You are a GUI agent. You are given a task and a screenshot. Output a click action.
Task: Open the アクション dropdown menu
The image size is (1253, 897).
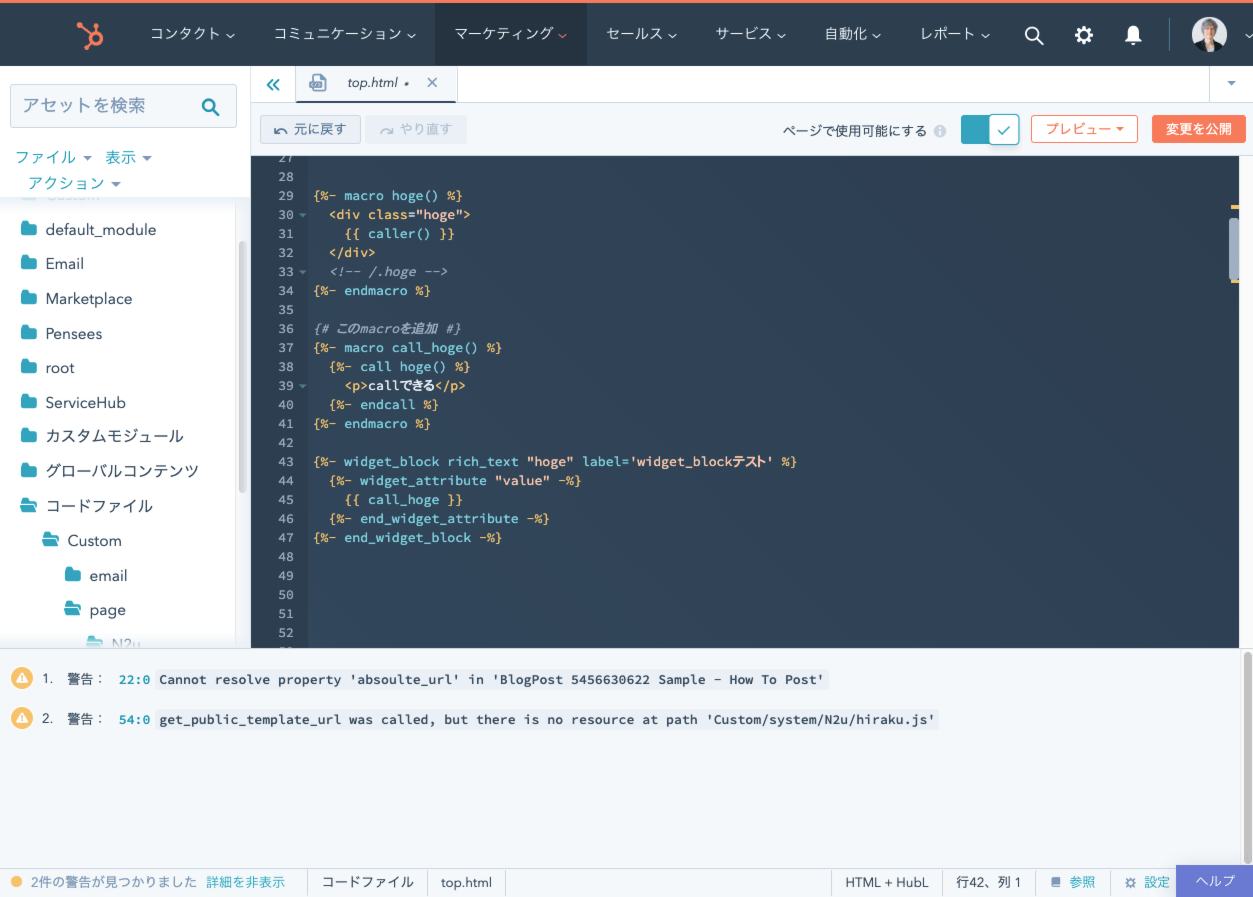pyautogui.click(x=74, y=183)
